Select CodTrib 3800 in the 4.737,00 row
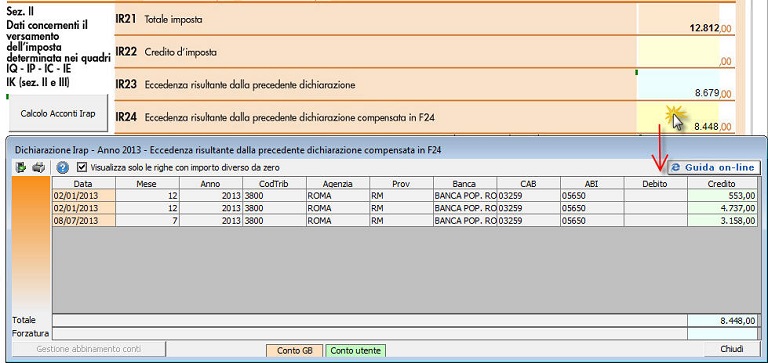 tap(274, 208)
